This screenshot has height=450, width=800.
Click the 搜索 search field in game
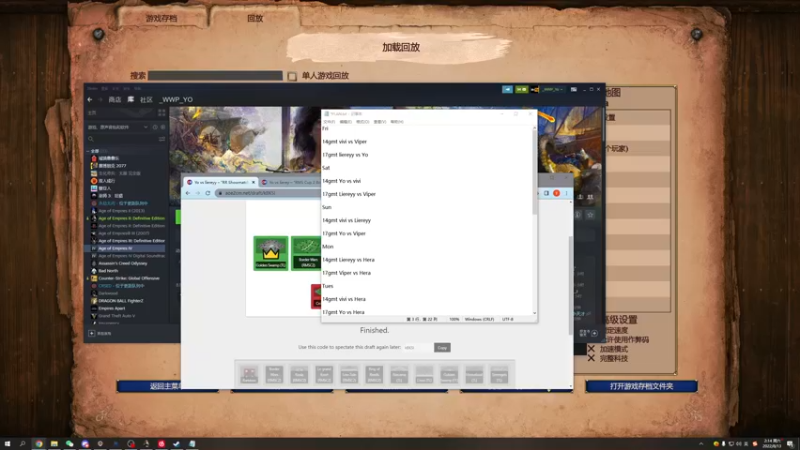(215, 76)
